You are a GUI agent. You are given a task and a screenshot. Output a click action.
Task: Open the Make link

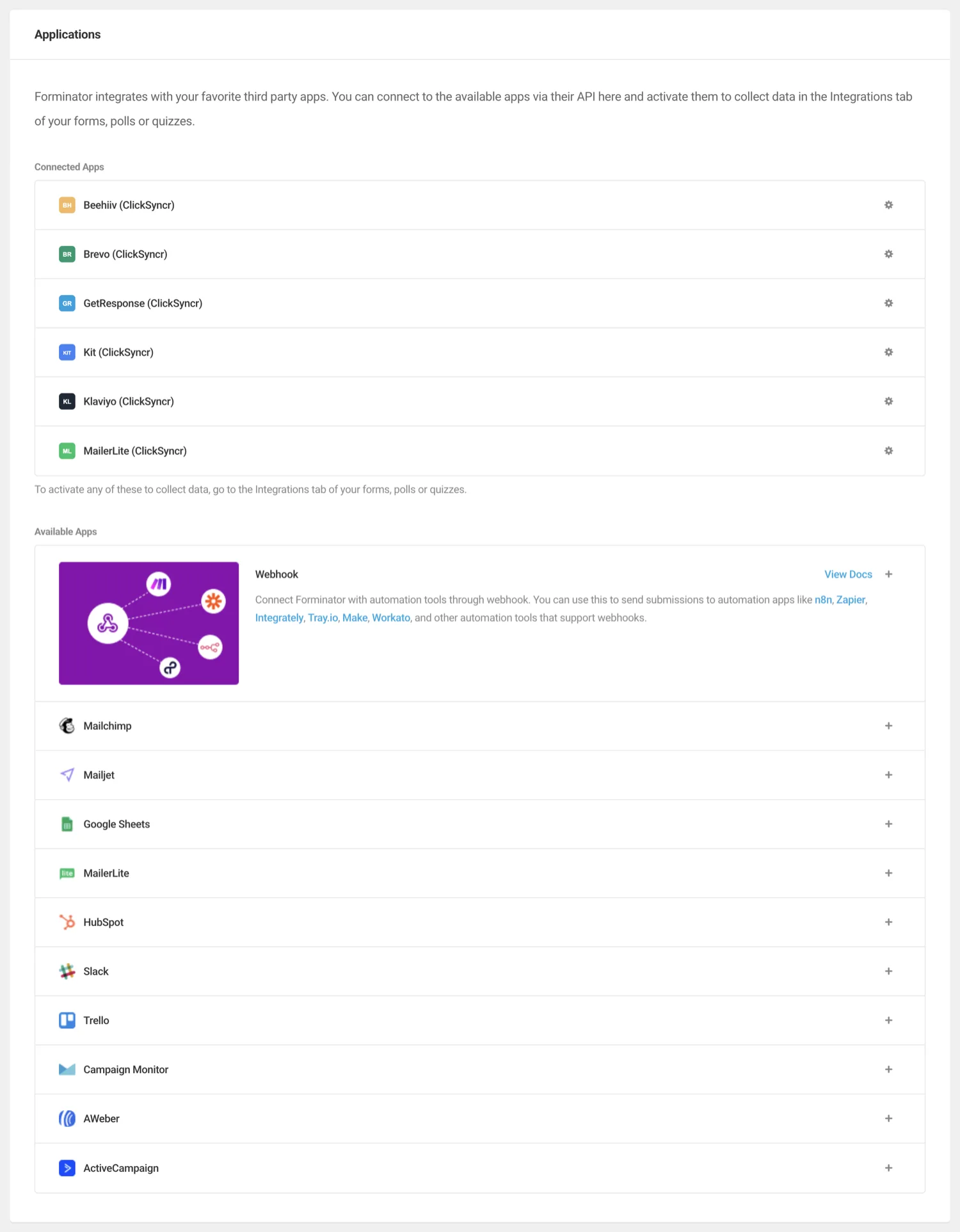[x=355, y=618]
